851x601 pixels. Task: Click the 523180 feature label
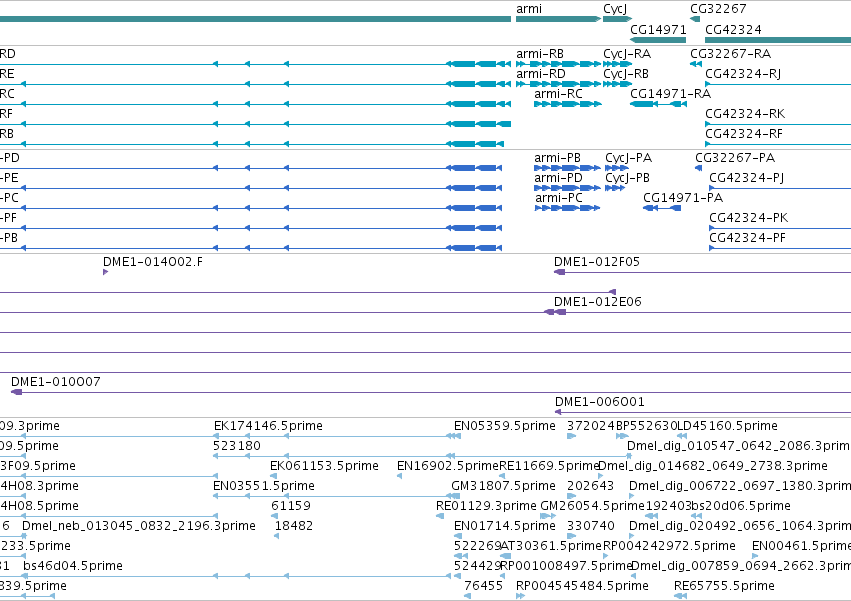tap(237, 446)
